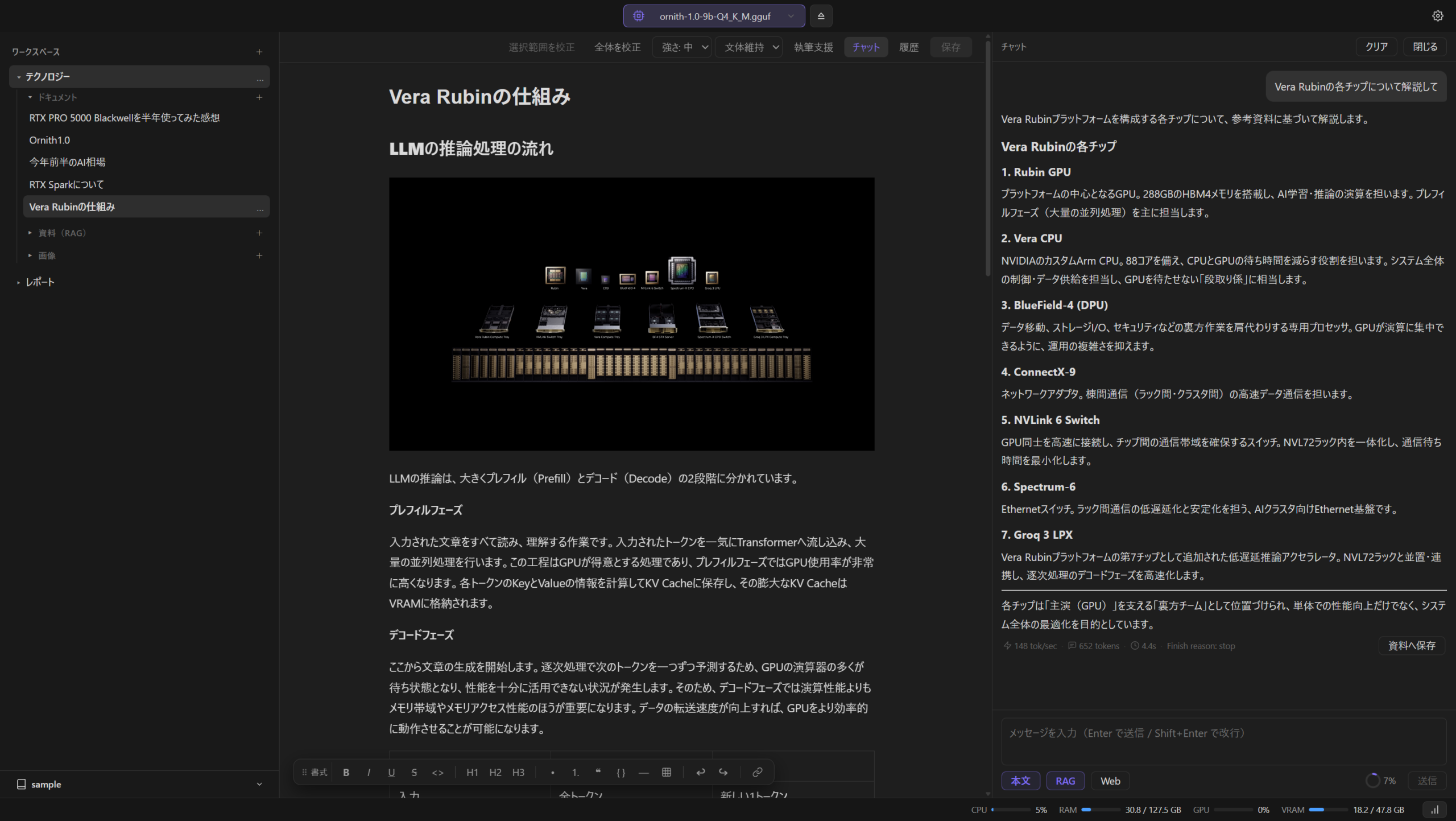Collapse the テクノロジー workspace tree
The image size is (1456, 821).
tap(19, 77)
